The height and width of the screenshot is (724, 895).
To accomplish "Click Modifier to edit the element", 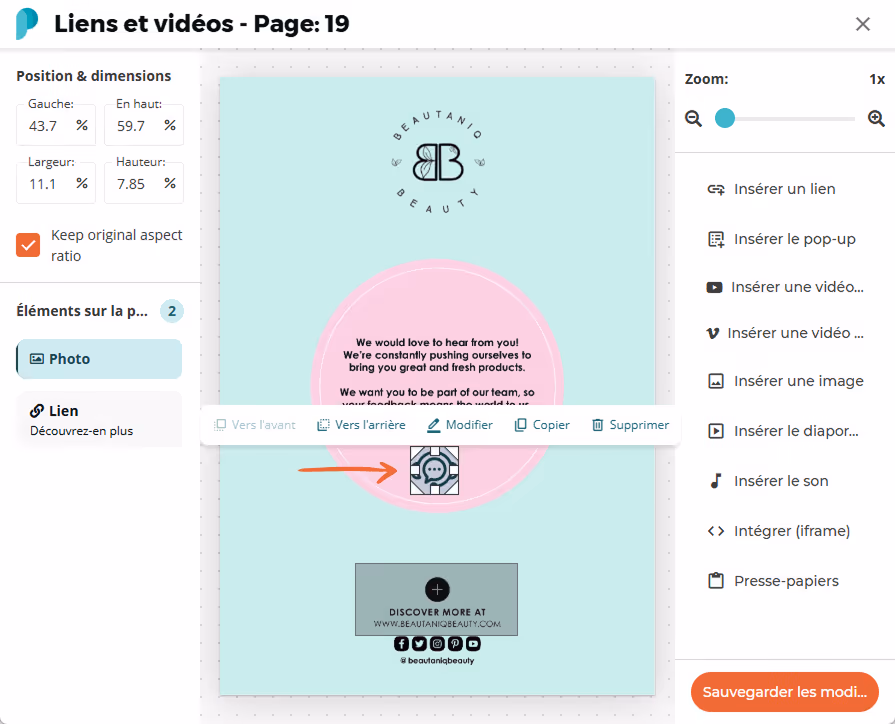I will pyautogui.click(x=460, y=425).
